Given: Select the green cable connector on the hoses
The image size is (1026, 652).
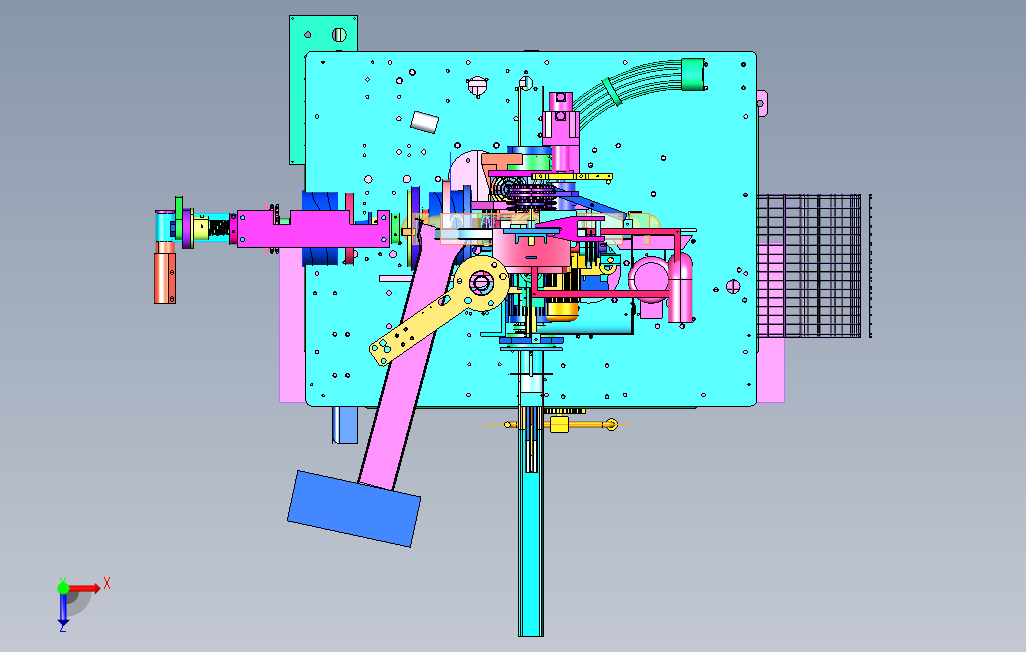Looking at the screenshot, I should point(692,74).
